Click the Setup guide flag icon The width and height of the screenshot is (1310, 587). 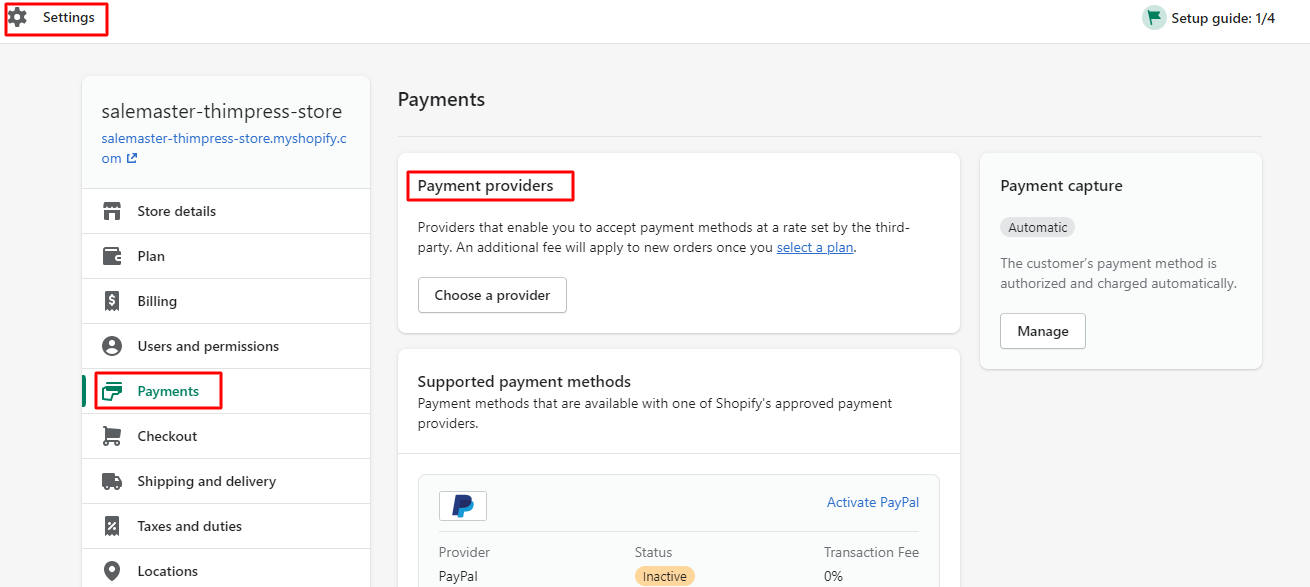coord(1153,17)
